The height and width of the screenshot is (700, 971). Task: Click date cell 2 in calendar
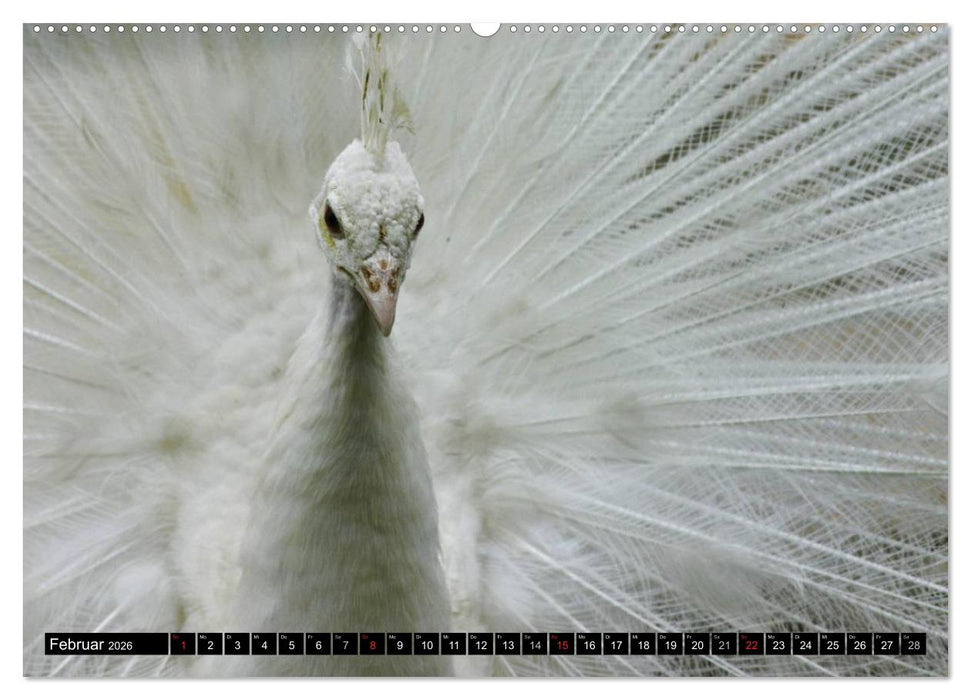pyautogui.click(x=210, y=645)
